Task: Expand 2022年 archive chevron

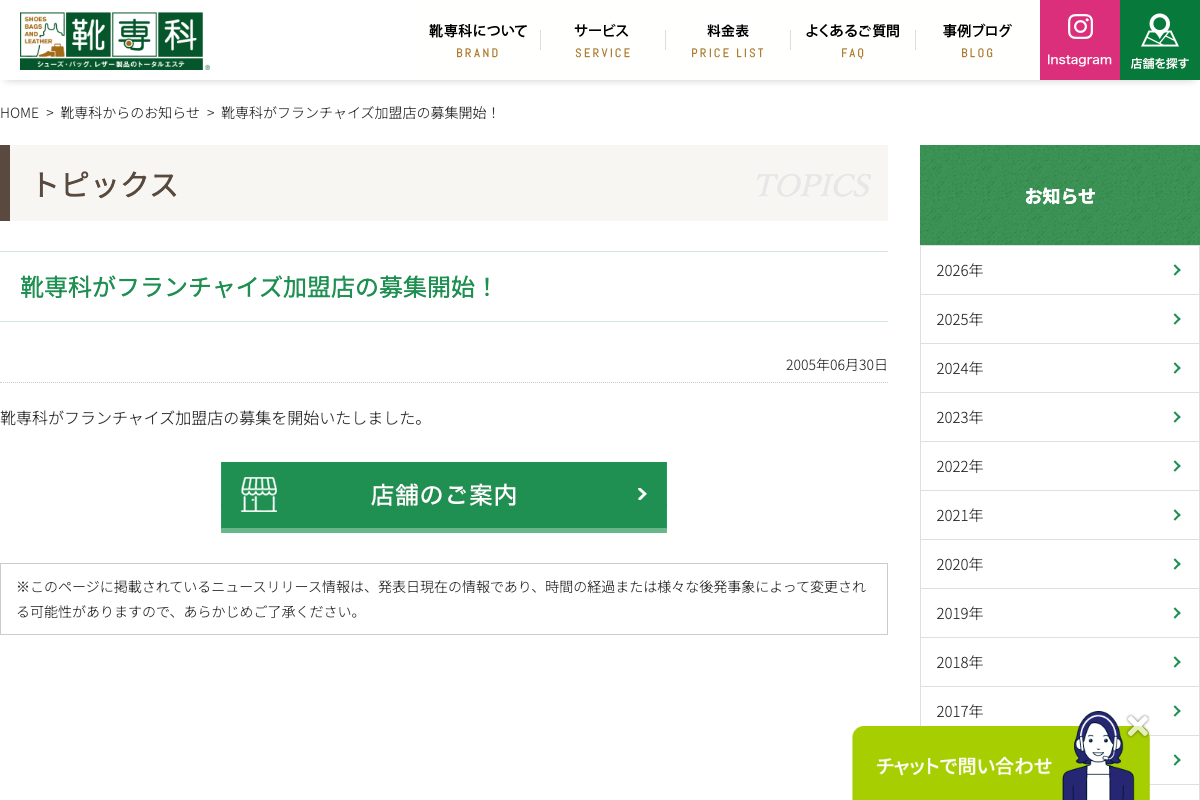Action: 1177,466
